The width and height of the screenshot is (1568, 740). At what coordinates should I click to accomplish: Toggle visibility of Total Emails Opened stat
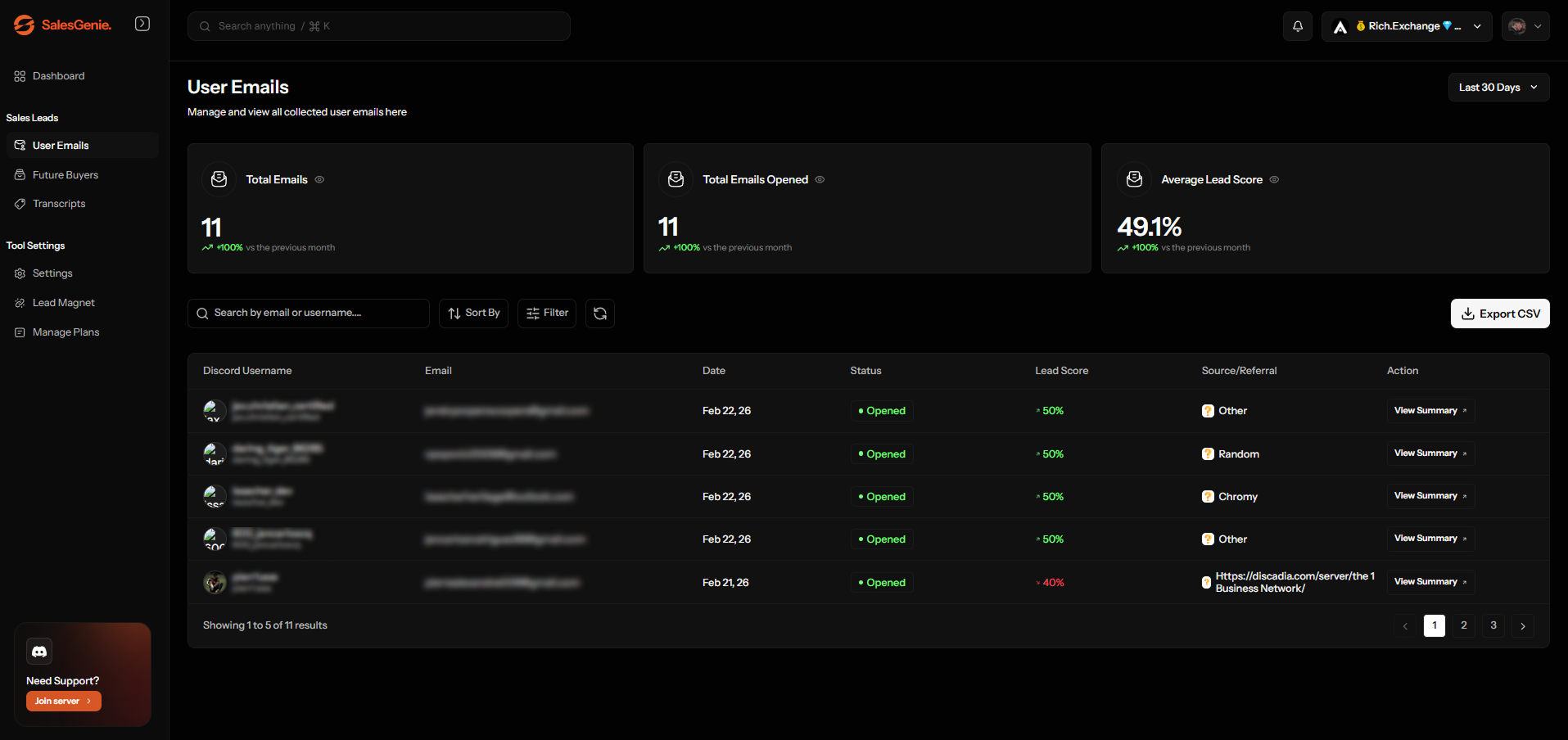(820, 179)
